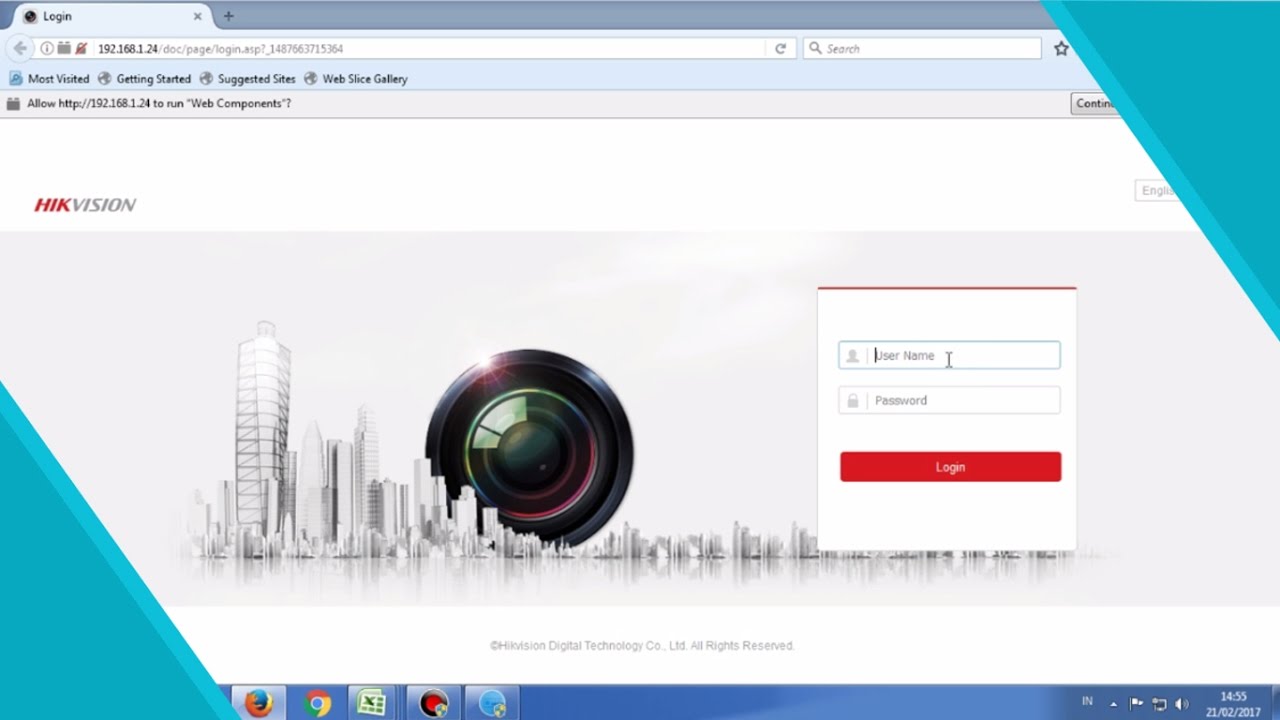Screen dimensions: 1280x720
Task: Click the crossed-out lock insecure connection icon
Action: [x=81, y=48]
